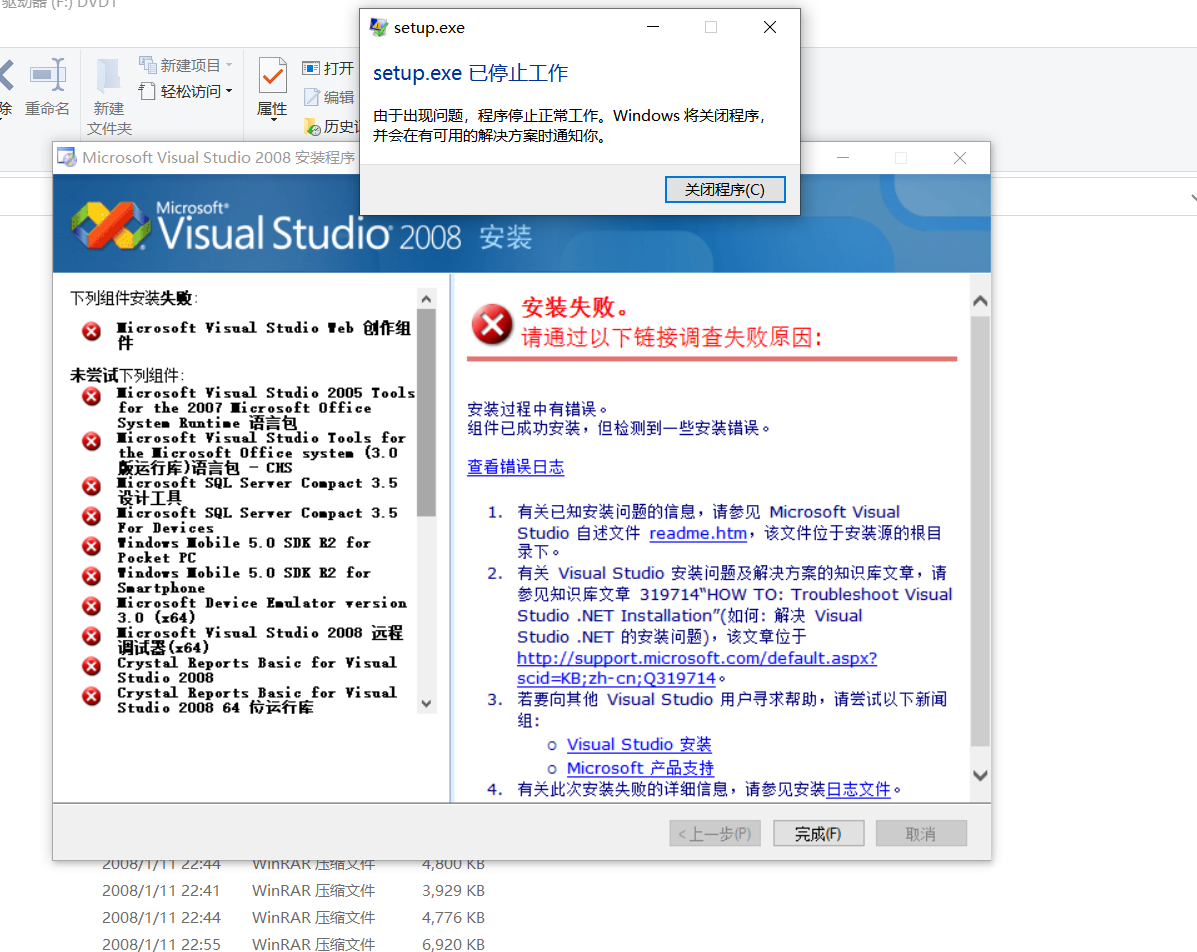Click 历史记录 in the Explorer ribbon
The width and height of the screenshot is (1197, 952).
331,126
